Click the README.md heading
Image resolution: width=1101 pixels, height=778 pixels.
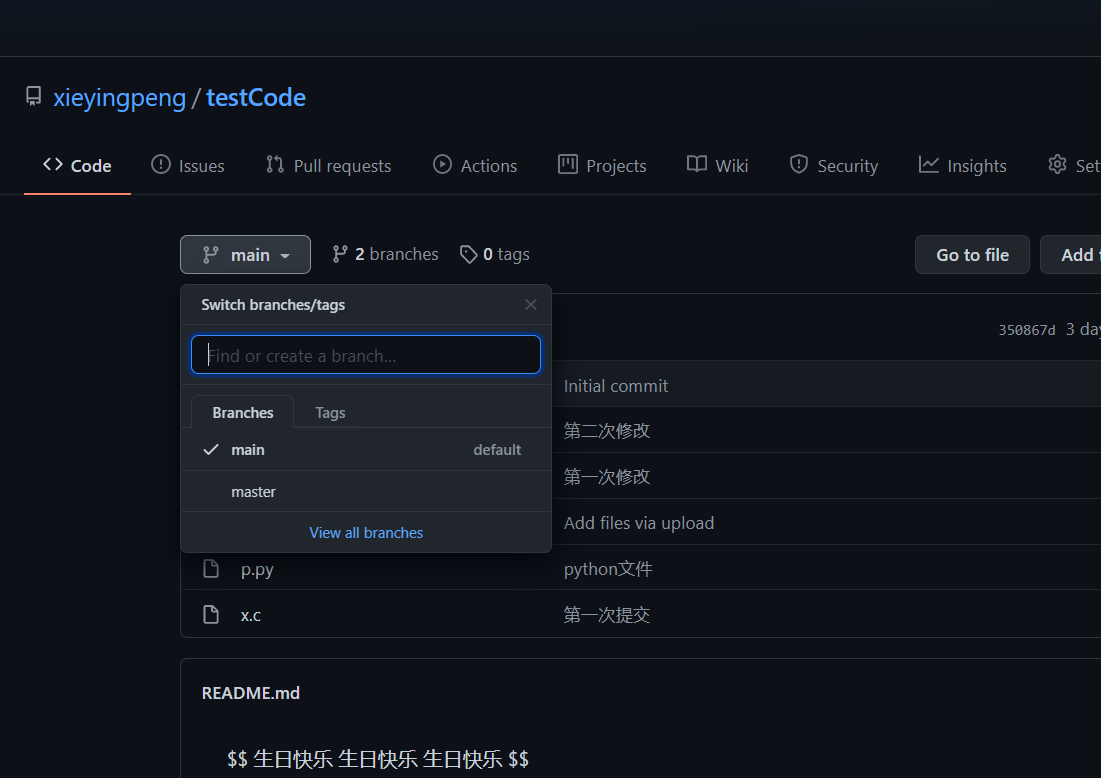(x=251, y=693)
